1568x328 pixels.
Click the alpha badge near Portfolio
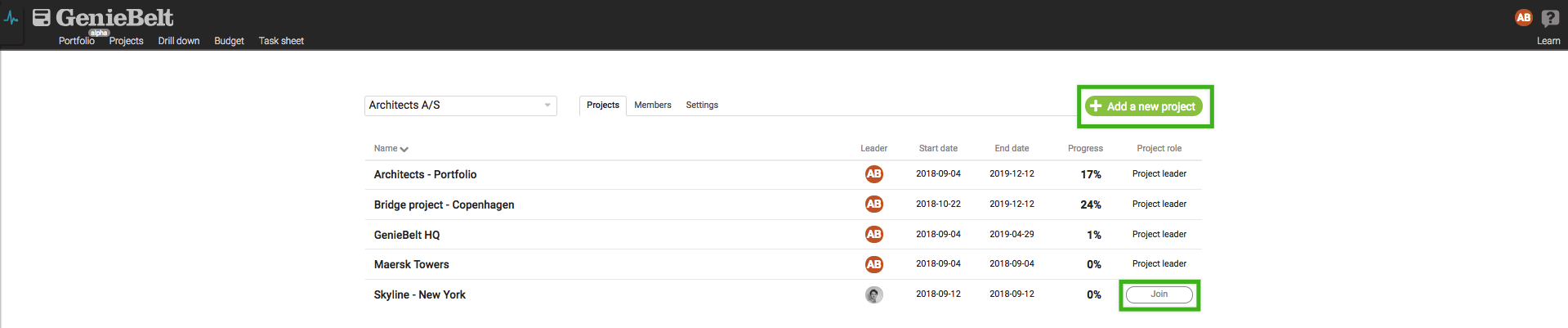99,33
